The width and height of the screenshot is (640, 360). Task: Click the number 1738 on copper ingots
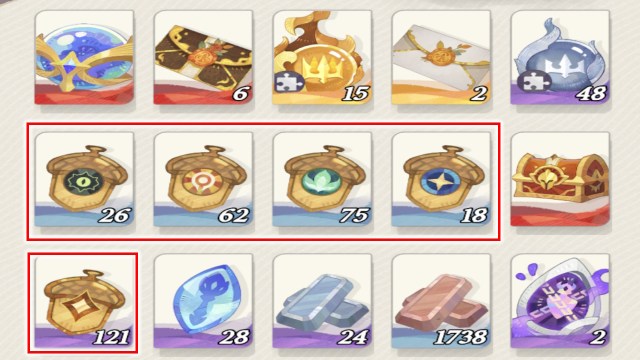click(x=460, y=337)
